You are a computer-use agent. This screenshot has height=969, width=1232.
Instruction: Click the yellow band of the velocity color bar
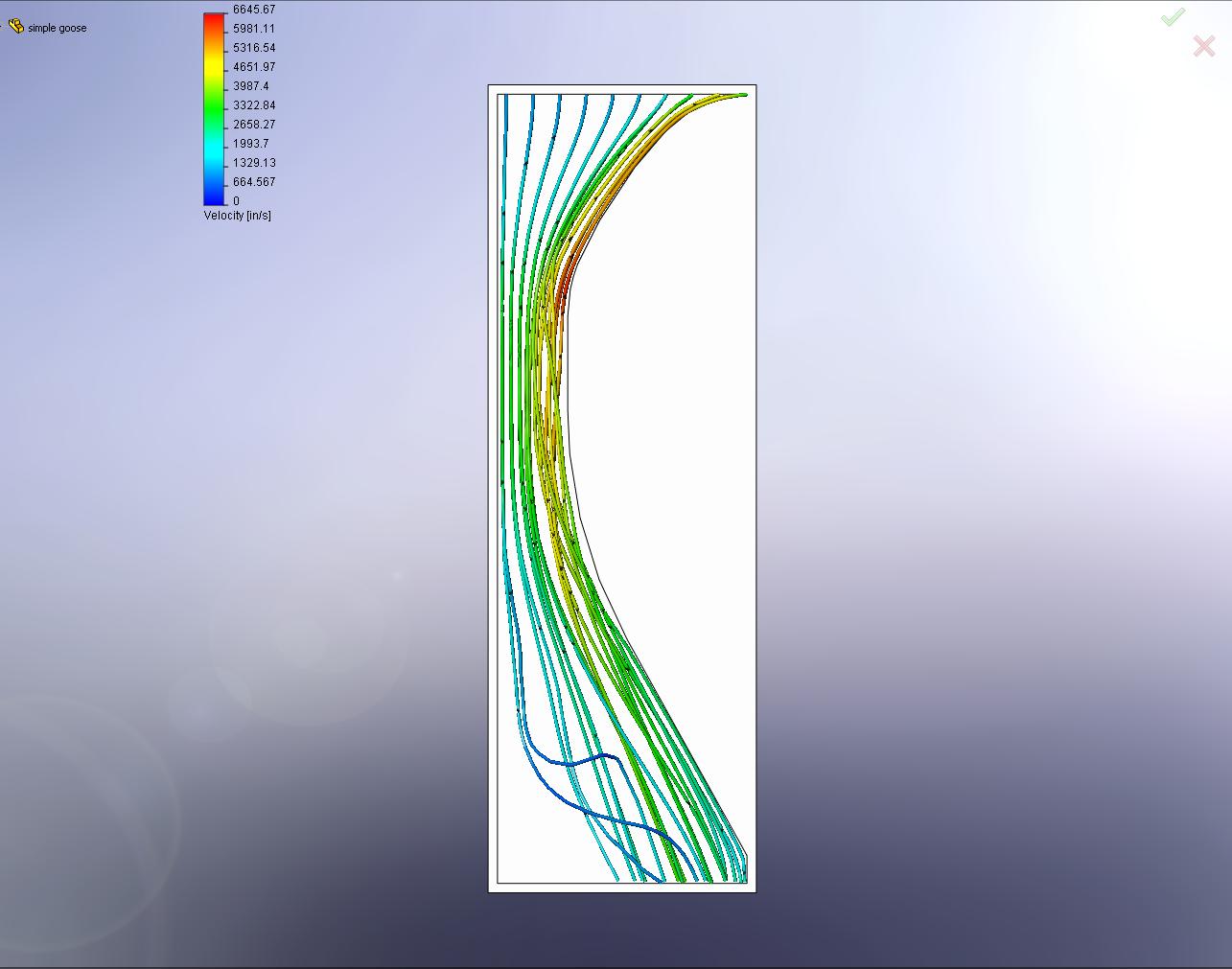(214, 65)
